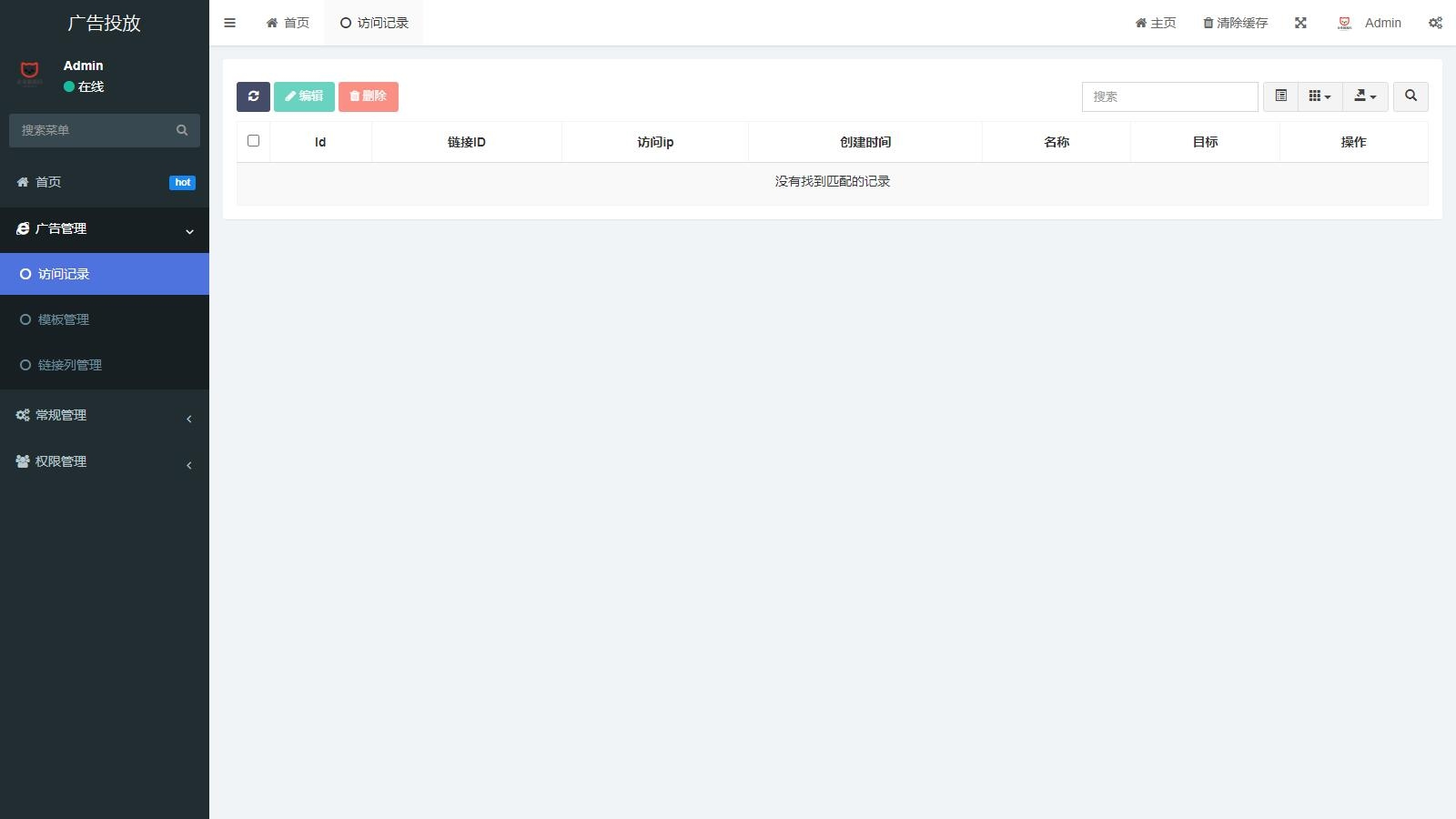Open Admin user menu in top bar
This screenshot has height=819, width=1456.
(x=1370, y=23)
